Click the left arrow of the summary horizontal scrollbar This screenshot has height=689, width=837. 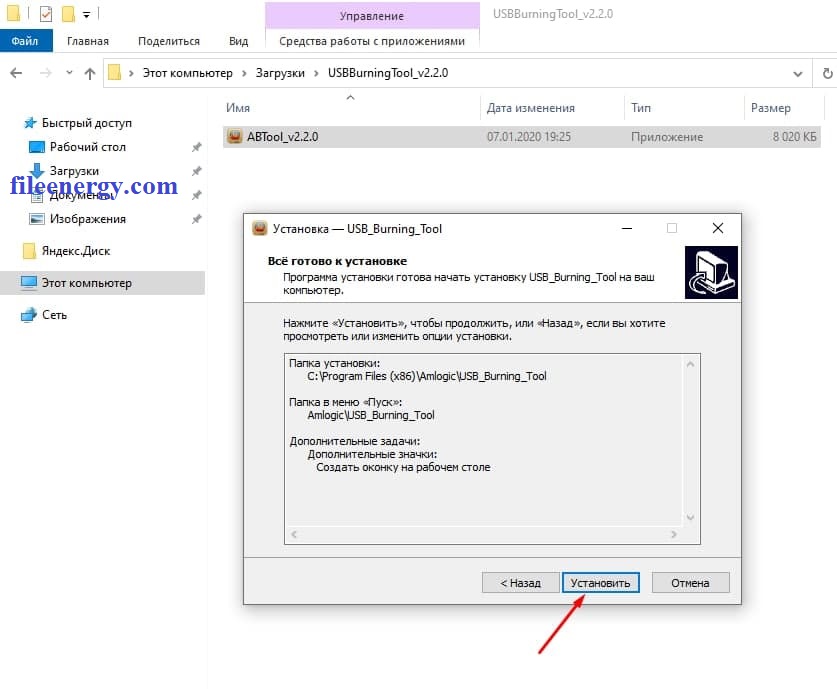pos(294,534)
